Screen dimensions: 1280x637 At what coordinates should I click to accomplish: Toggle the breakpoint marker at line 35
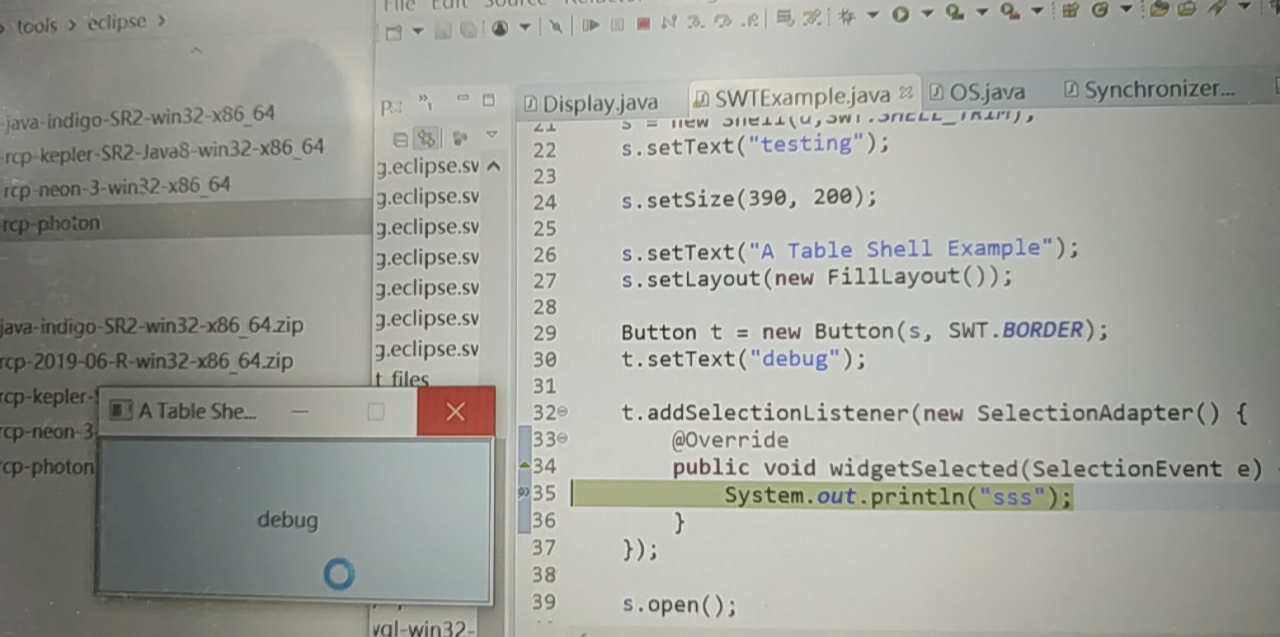coord(523,492)
